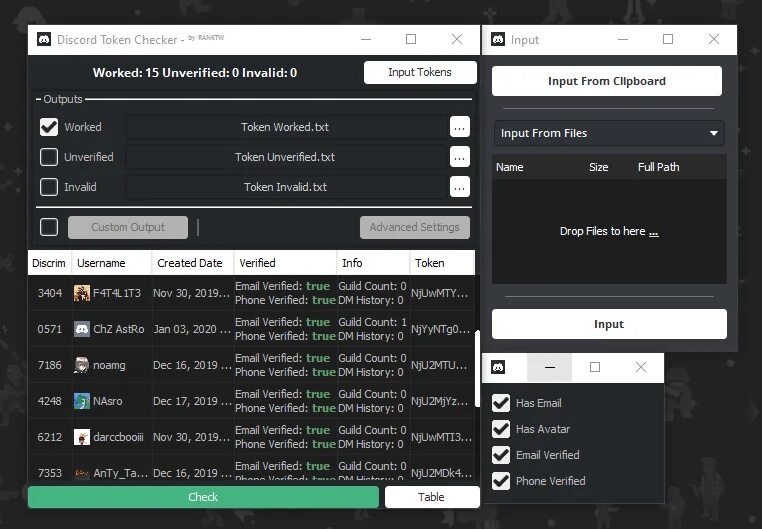Click AnTy_Ta... user avatar
The width and height of the screenshot is (762, 529).
82,473
